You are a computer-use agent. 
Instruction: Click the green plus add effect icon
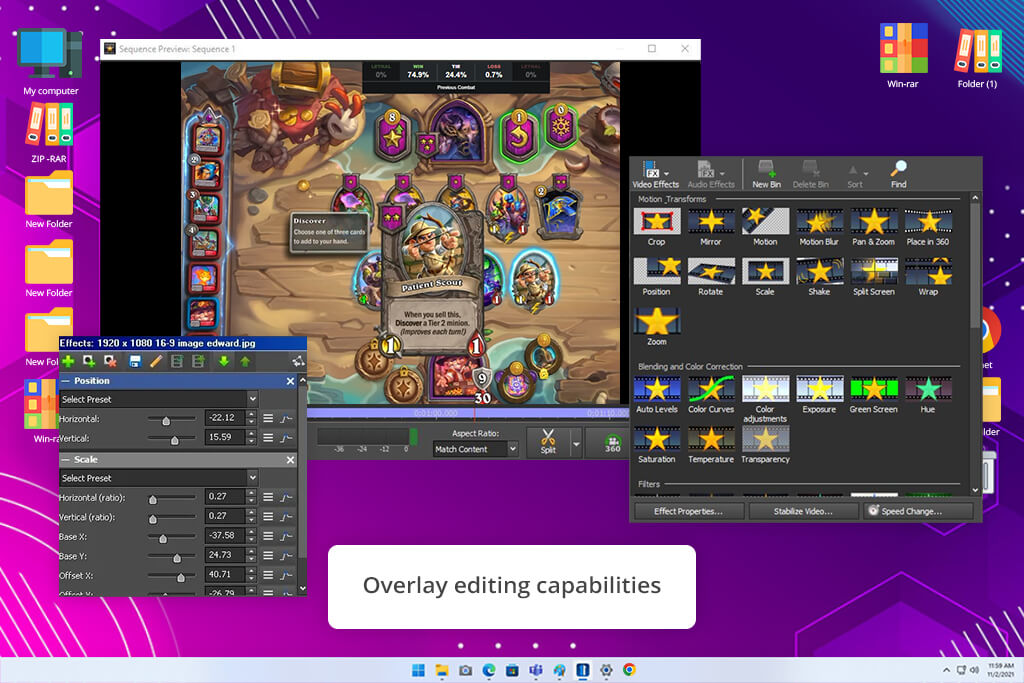pyautogui.click(x=68, y=361)
